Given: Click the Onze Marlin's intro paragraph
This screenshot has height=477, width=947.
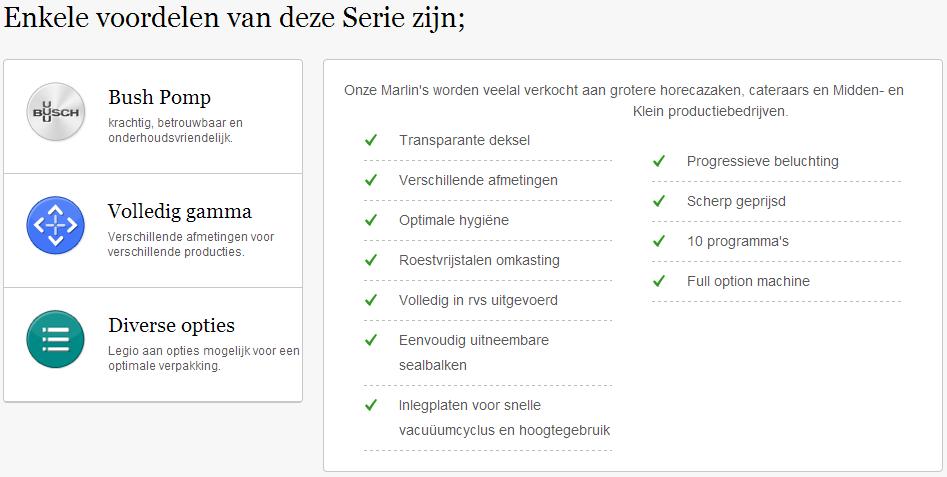Looking at the screenshot, I should [624, 101].
